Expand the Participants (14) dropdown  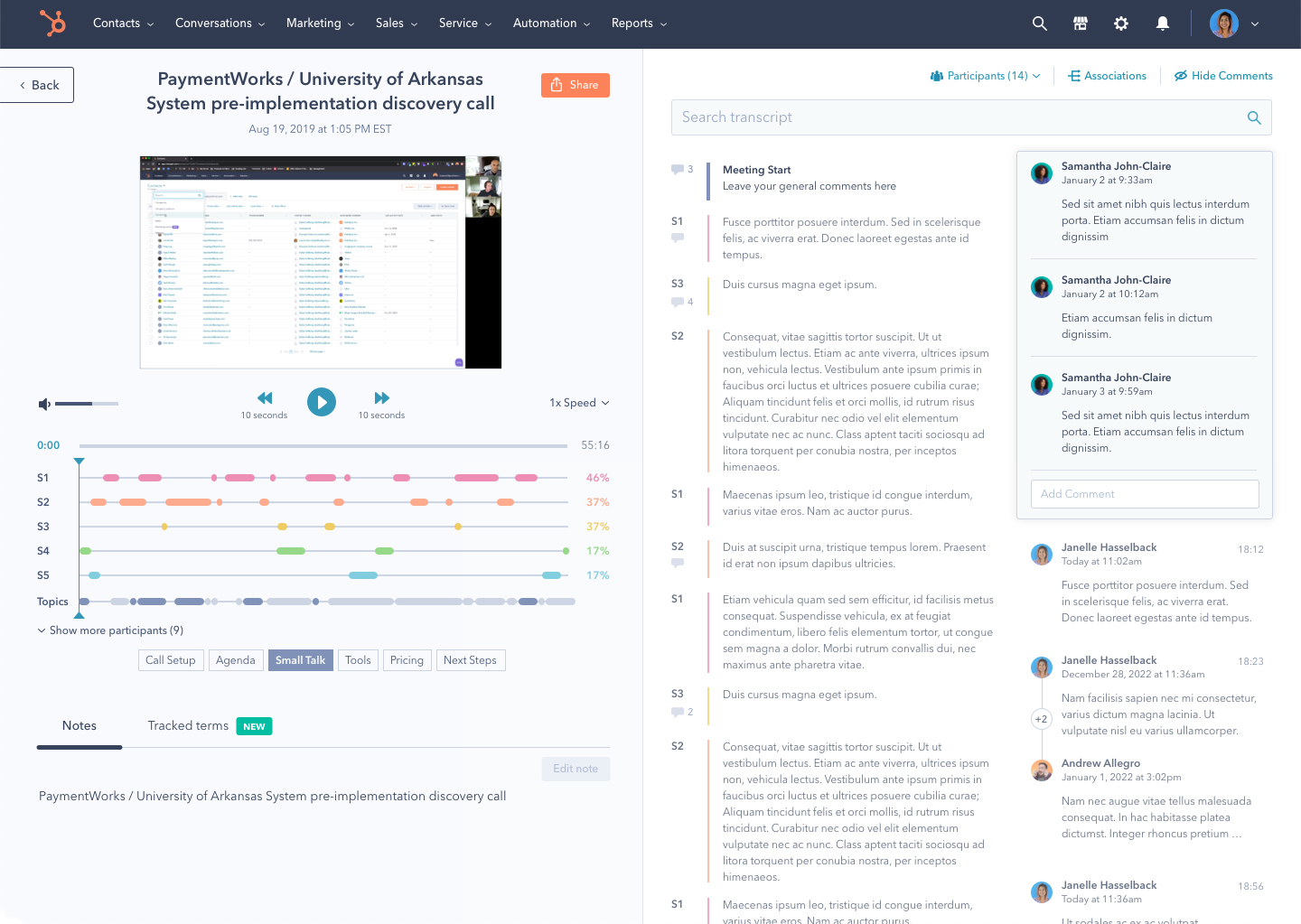[985, 76]
